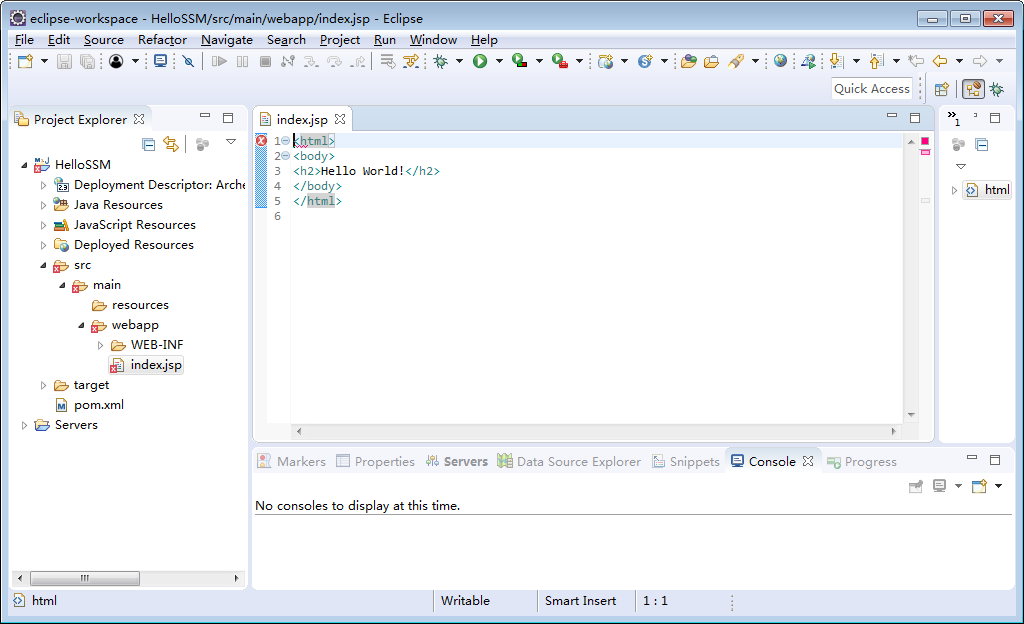The width and height of the screenshot is (1024, 624).
Task: Click the Skip All Breakpoints icon
Action: point(188,61)
